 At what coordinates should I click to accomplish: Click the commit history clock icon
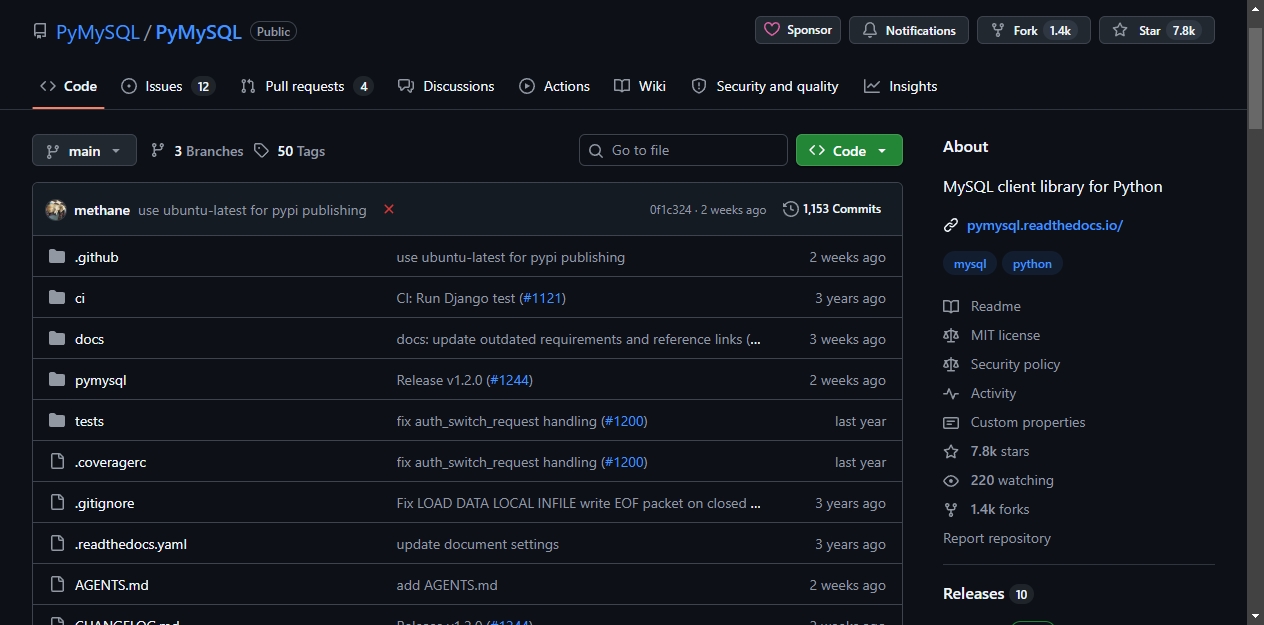coord(791,209)
